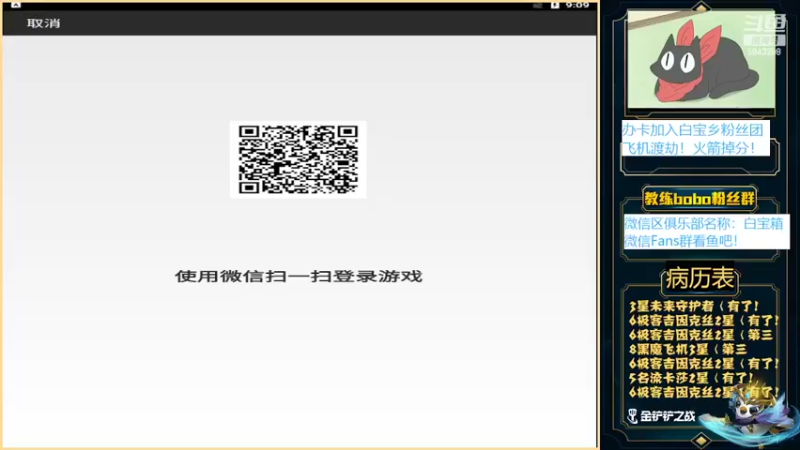Select the row 3星未来守护者（有了!
Image resolution: width=800 pixels, height=450 pixels.
(694, 306)
